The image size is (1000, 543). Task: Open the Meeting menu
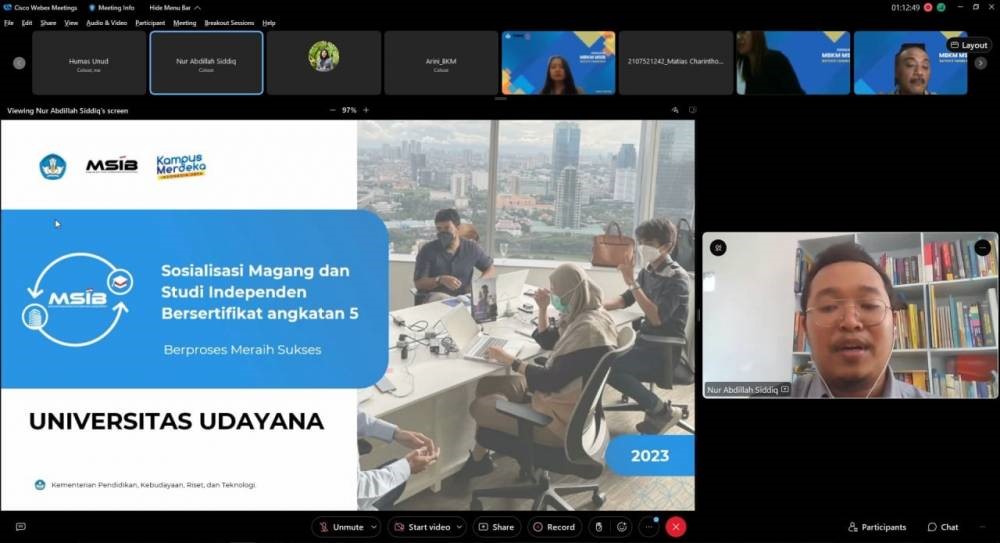click(x=185, y=23)
